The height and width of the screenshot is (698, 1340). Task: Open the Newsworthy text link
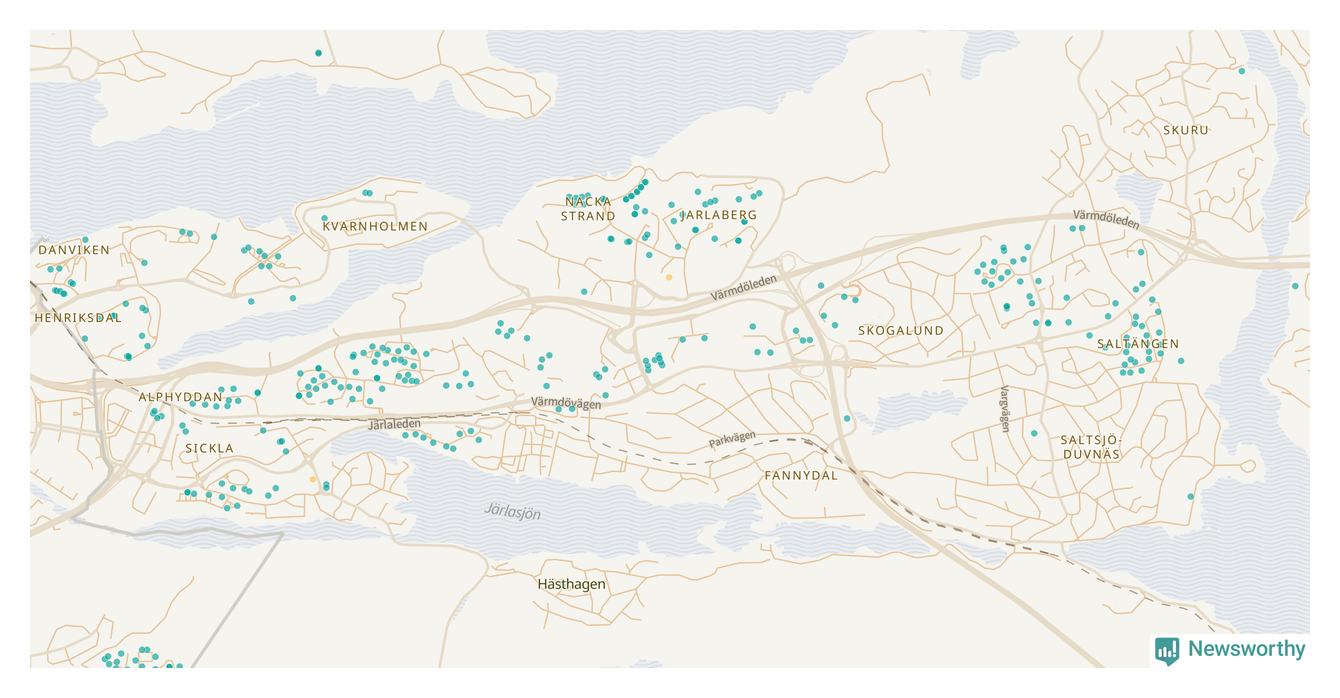(1246, 649)
